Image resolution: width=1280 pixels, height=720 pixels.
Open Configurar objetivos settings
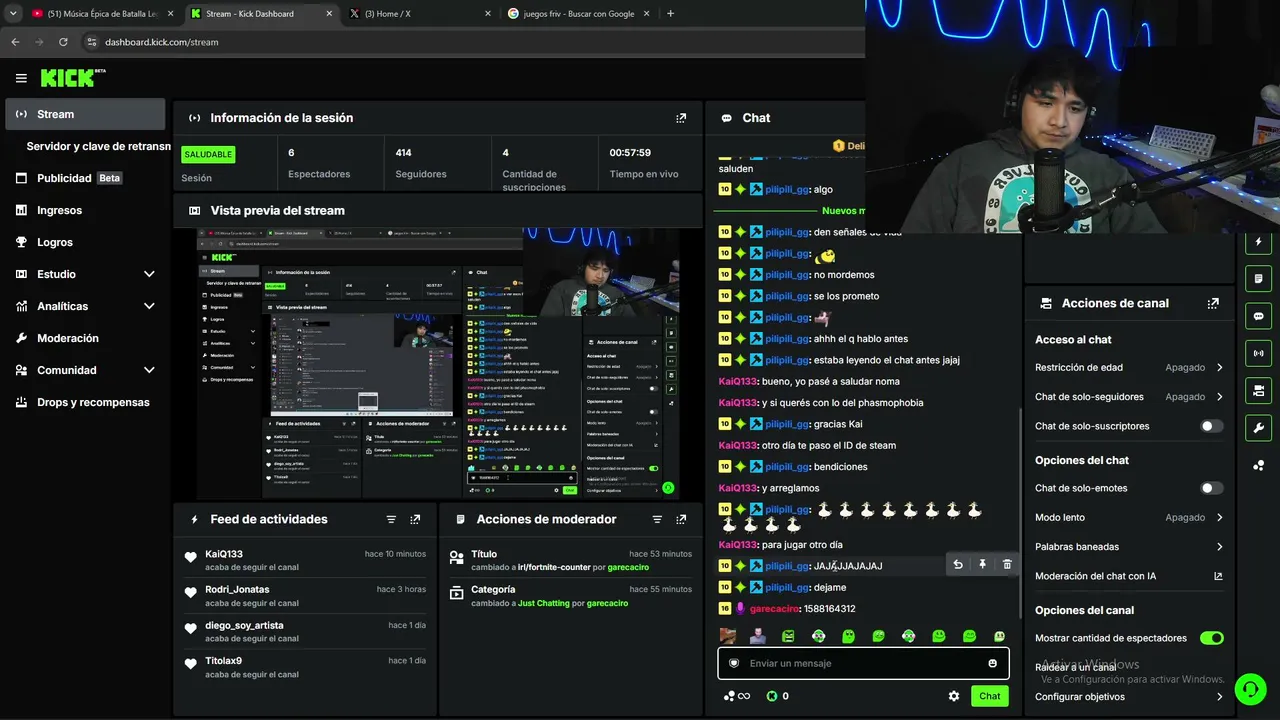click(x=1129, y=697)
